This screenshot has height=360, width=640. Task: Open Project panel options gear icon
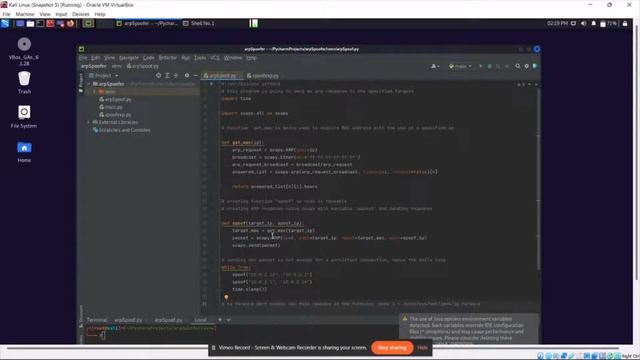coord(187,76)
